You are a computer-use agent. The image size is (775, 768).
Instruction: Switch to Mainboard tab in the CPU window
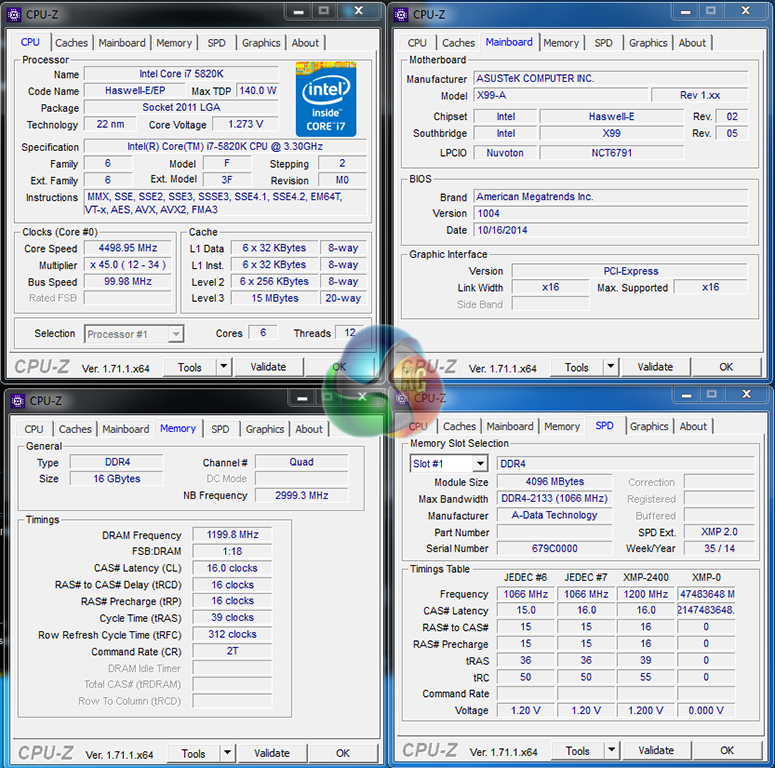click(x=122, y=43)
